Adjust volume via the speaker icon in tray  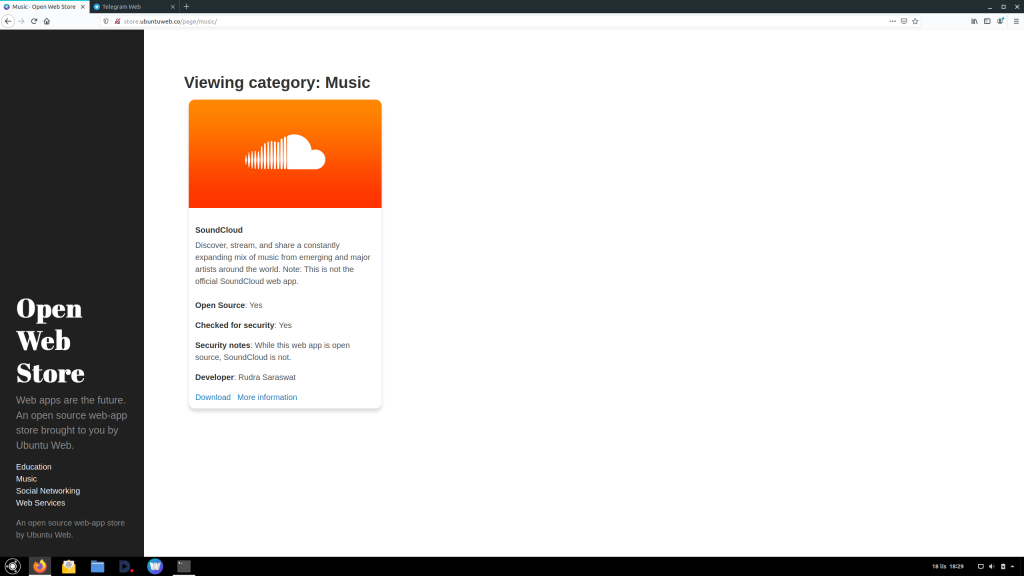[992, 566]
